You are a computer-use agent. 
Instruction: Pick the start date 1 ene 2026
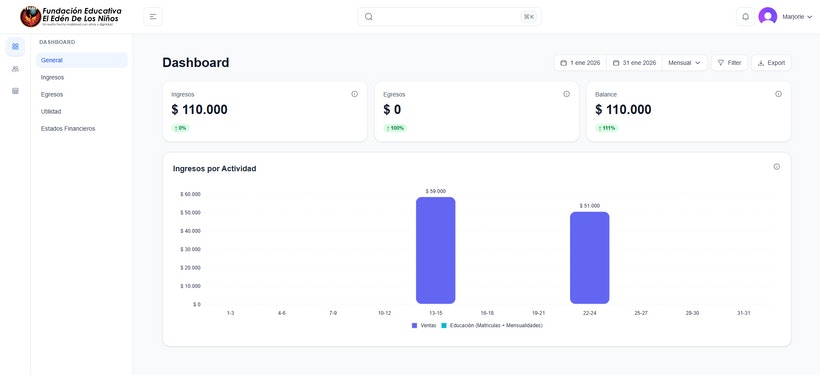click(x=580, y=63)
